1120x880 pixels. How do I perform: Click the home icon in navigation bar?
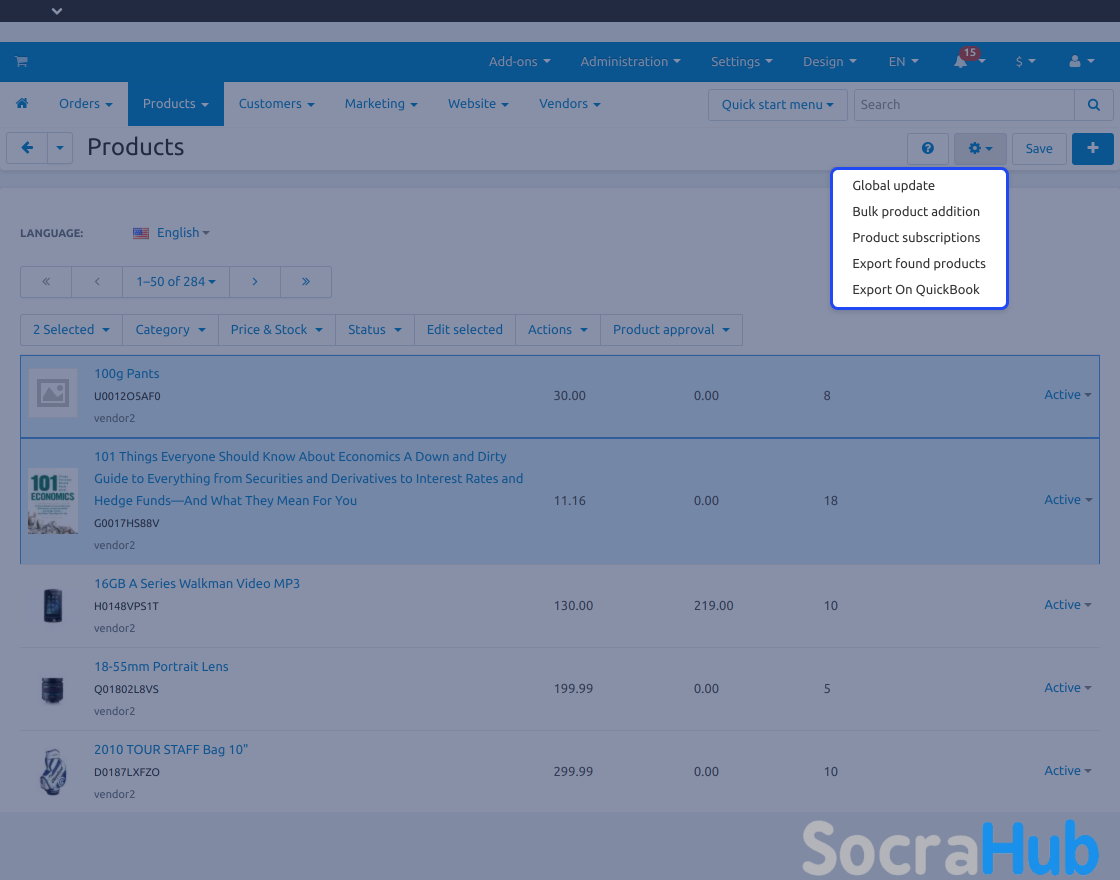click(22, 104)
